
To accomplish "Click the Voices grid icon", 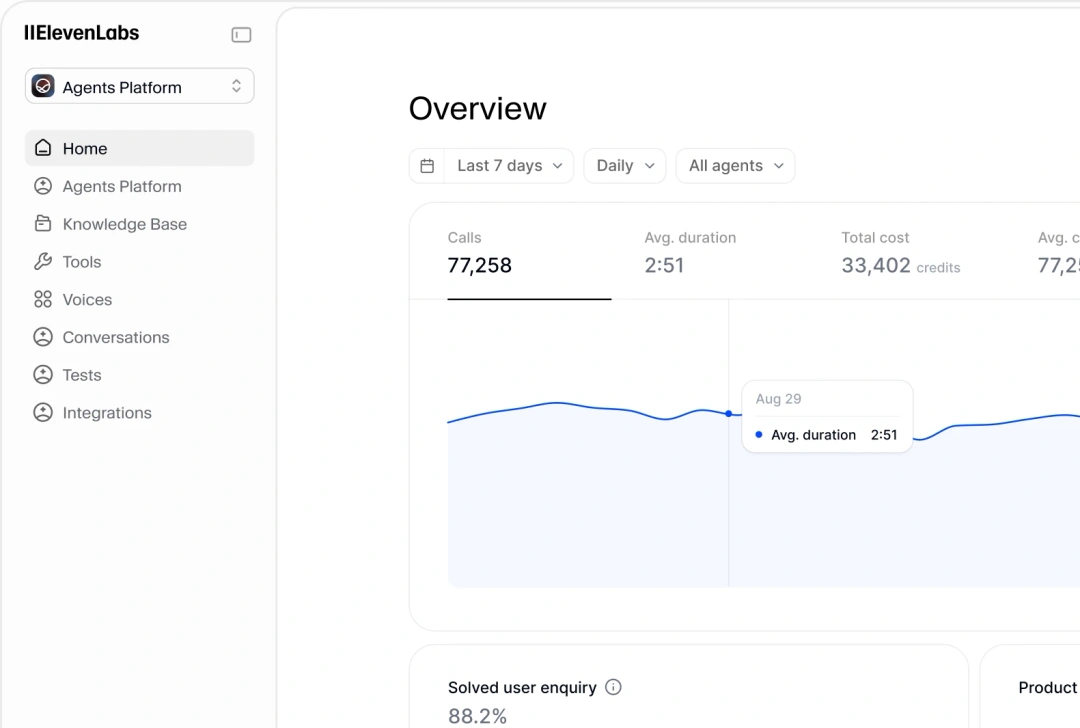I will [x=43, y=300].
